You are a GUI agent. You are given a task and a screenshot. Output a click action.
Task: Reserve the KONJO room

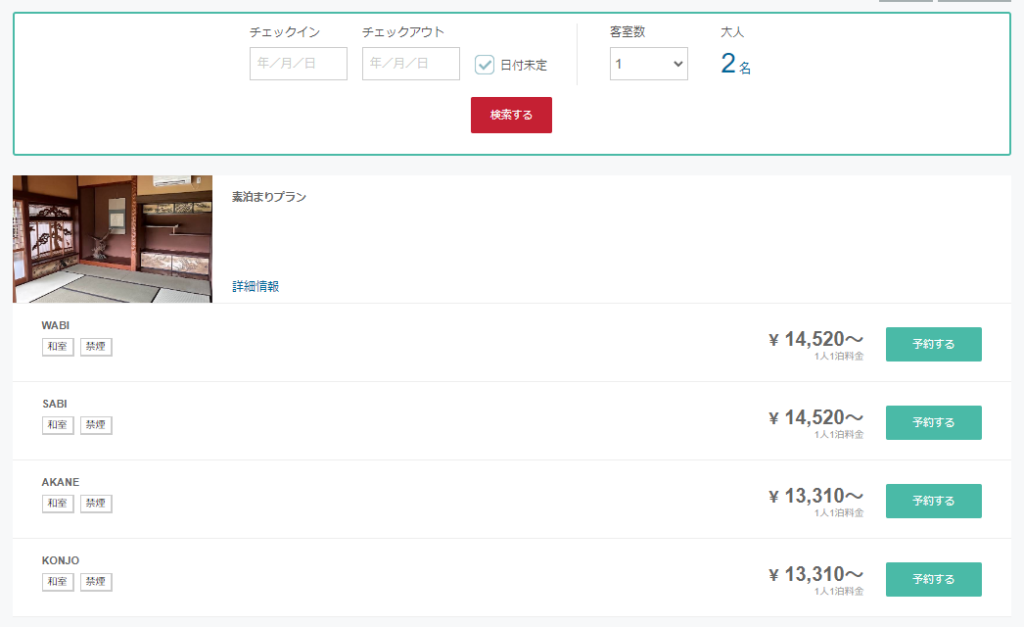pyautogui.click(x=933, y=579)
